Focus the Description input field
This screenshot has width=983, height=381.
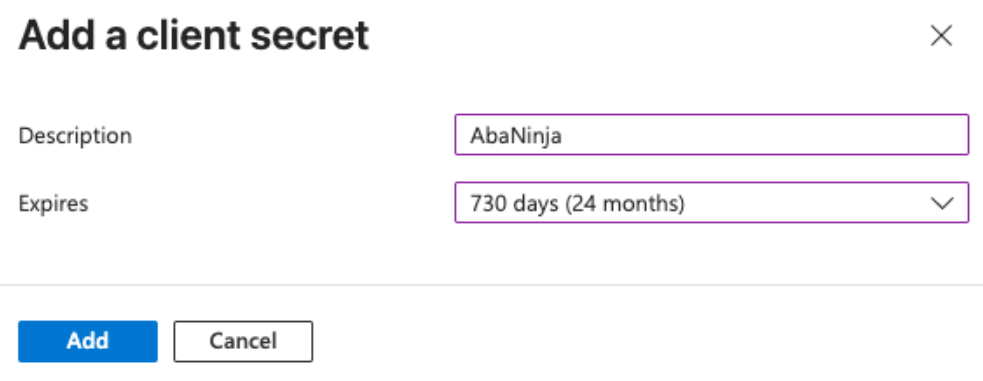point(712,135)
